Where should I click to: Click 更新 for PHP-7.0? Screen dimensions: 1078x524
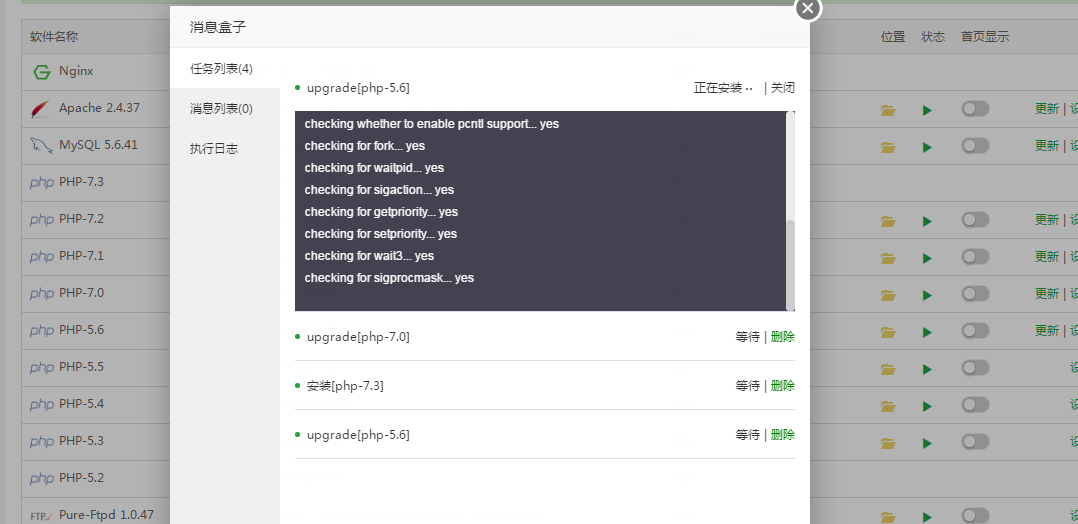point(1047,294)
